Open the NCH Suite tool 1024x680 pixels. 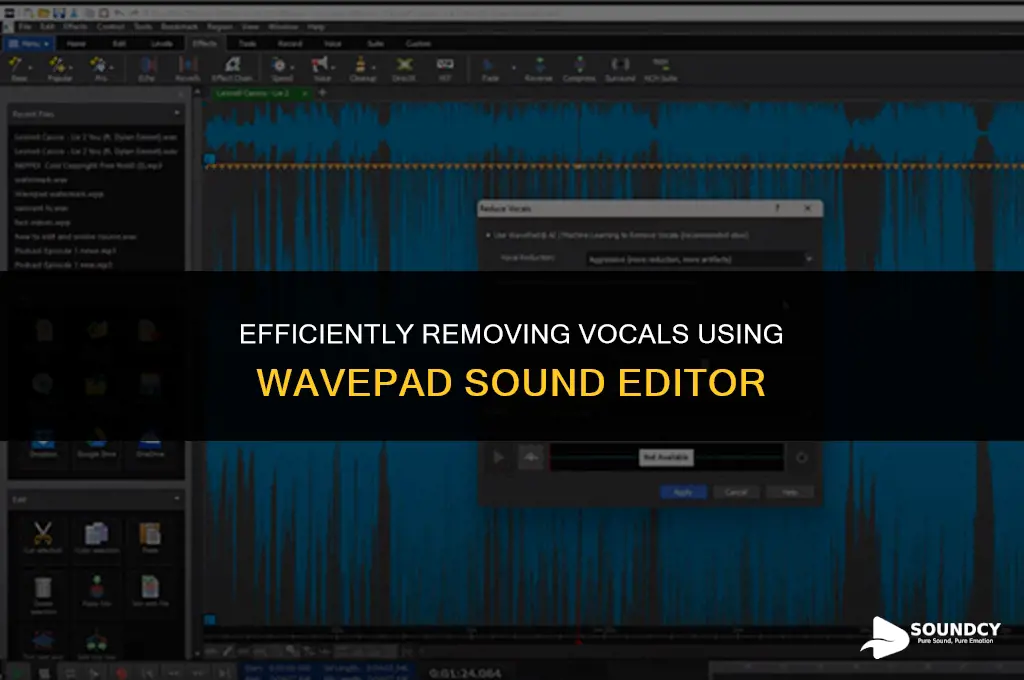tap(660, 69)
